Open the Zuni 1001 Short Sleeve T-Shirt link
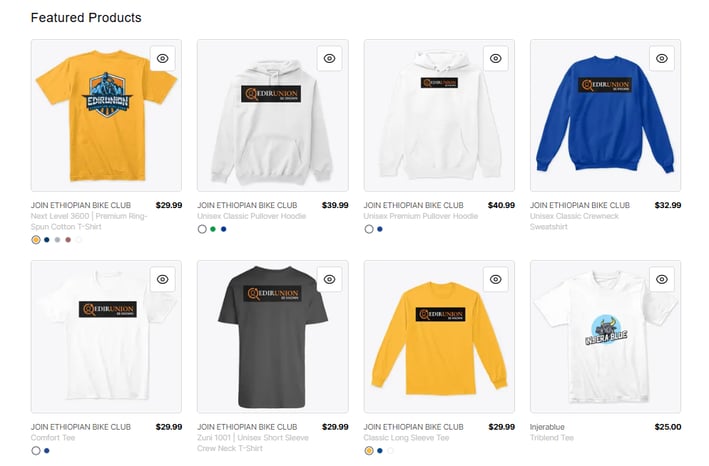 [x=253, y=443]
